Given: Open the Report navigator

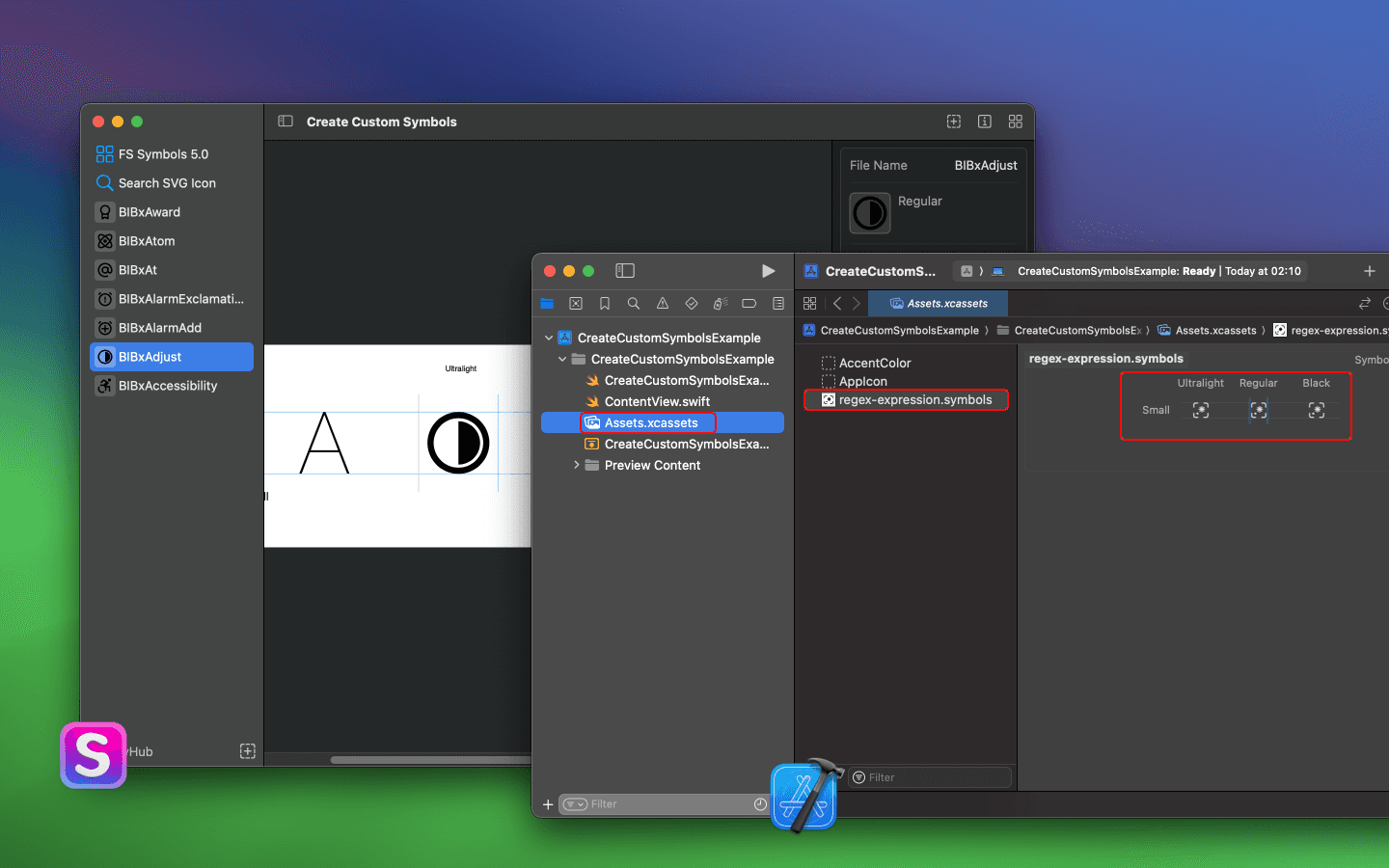Looking at the screenshot, I should [778, 303].
